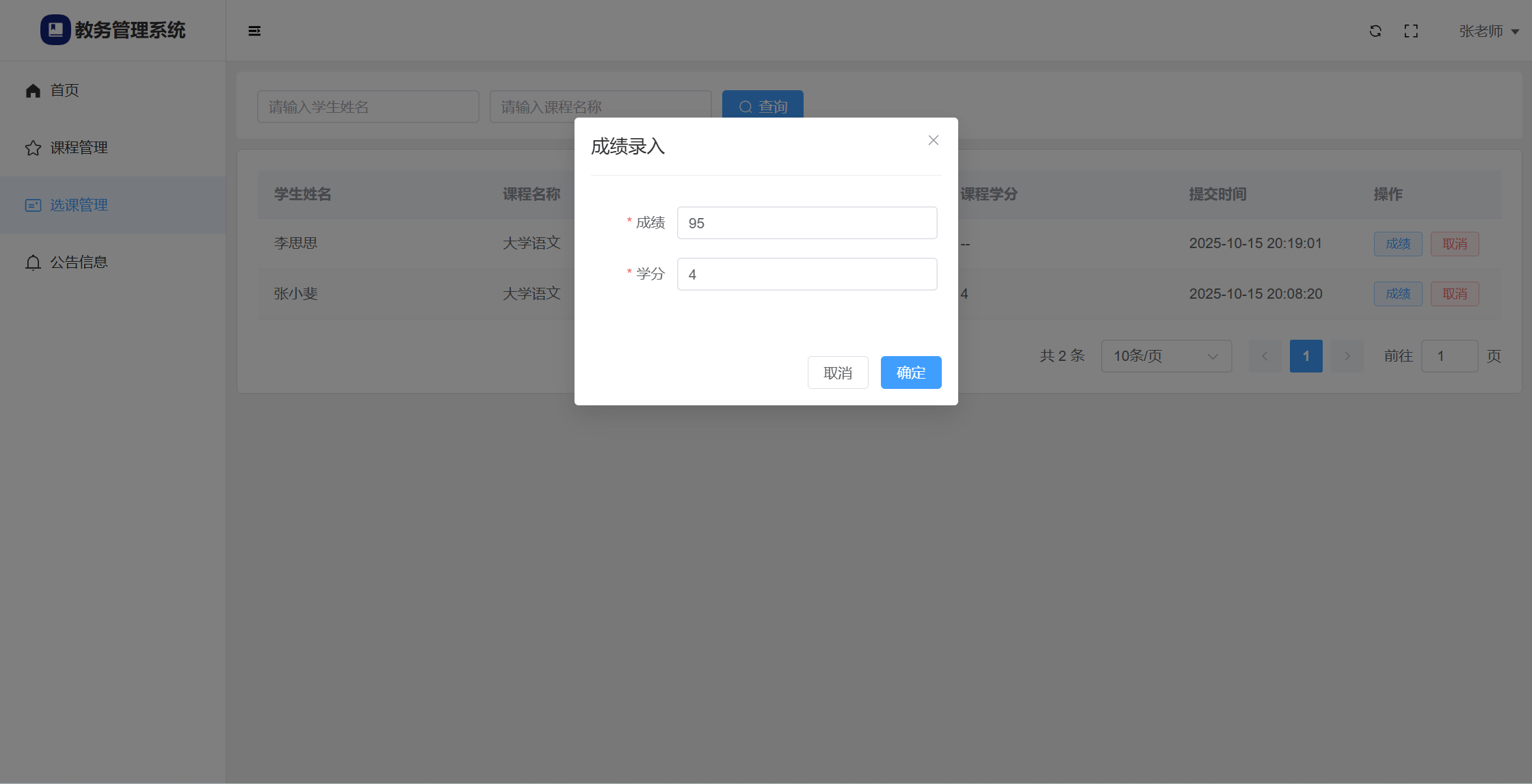Select page number 1 in pagination
The width and height of the screenshot is (1532, 784).
point(1306,356)
